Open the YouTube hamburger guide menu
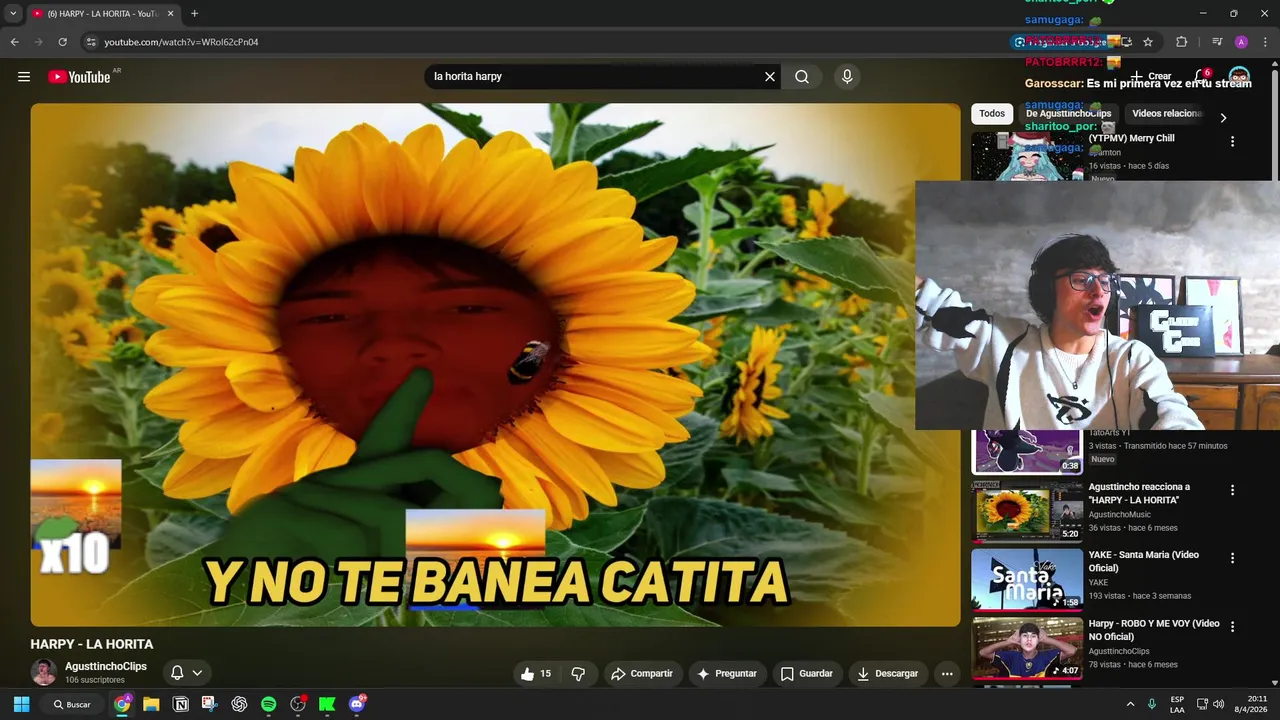The image size is (1280, 720). coord(24,77)
